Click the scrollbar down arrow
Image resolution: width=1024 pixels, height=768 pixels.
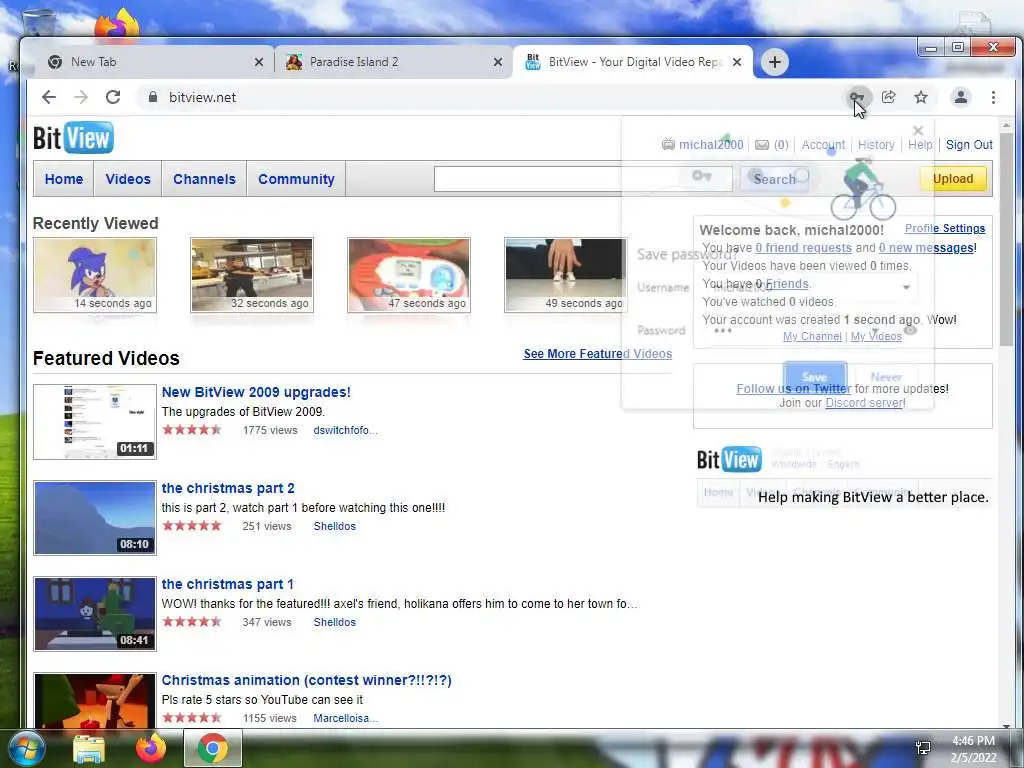click(x=1006, y=724)
